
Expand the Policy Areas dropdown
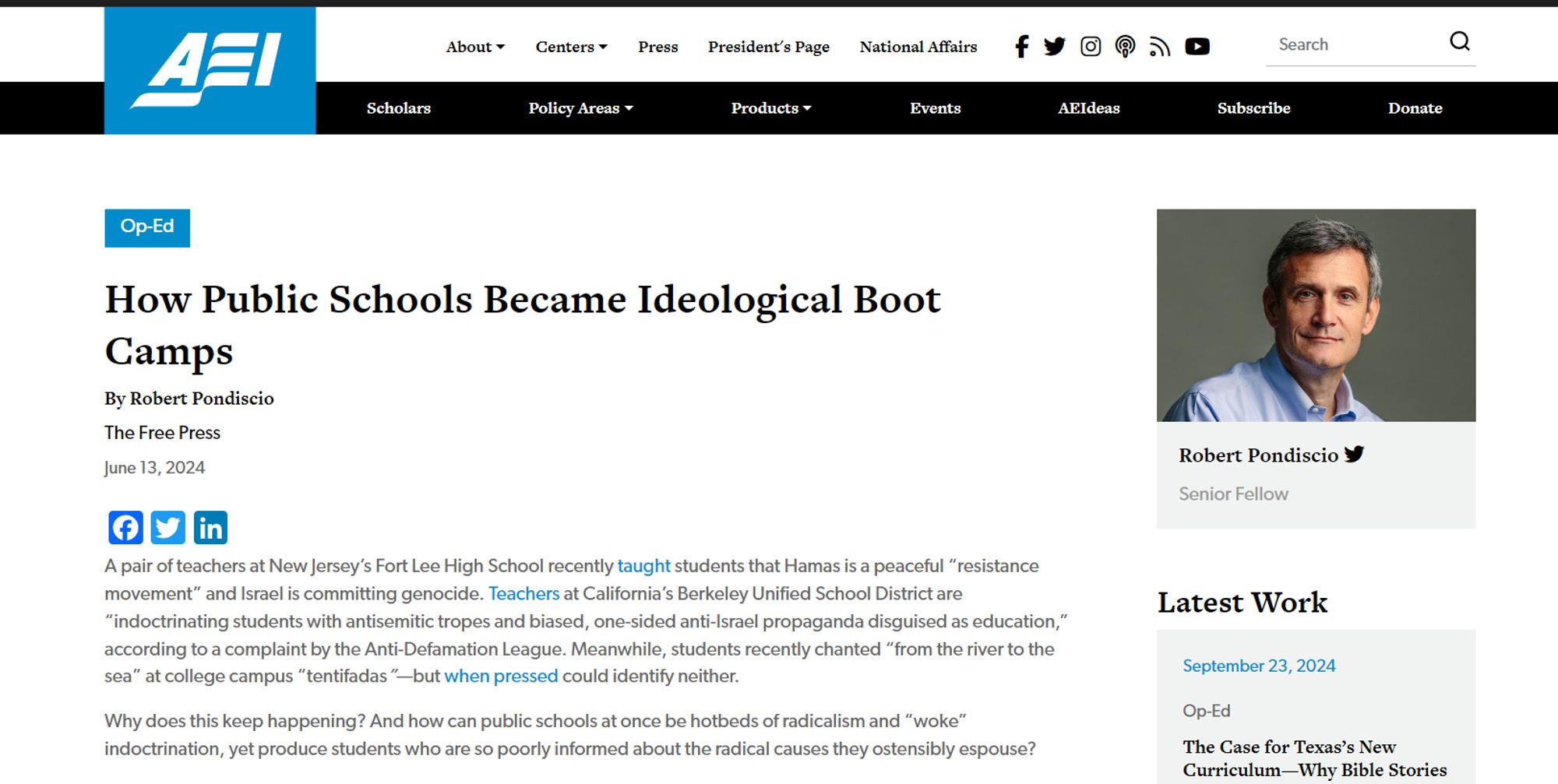pos(580,108)
